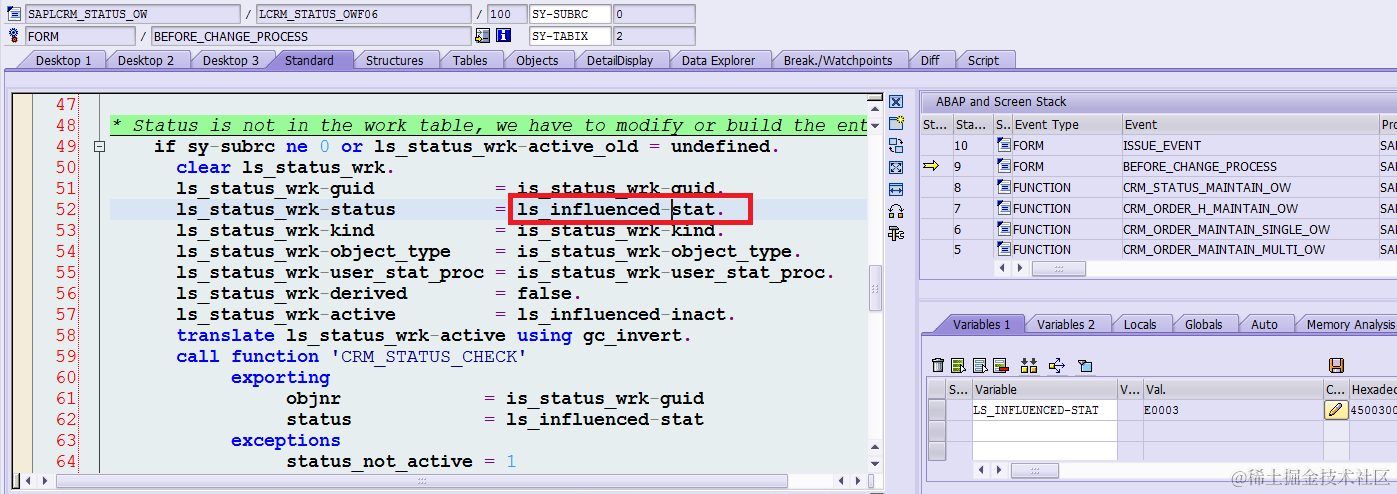Click the filter-style icon in Variables toolbar
The image size is (1397, 494).
1085,366
